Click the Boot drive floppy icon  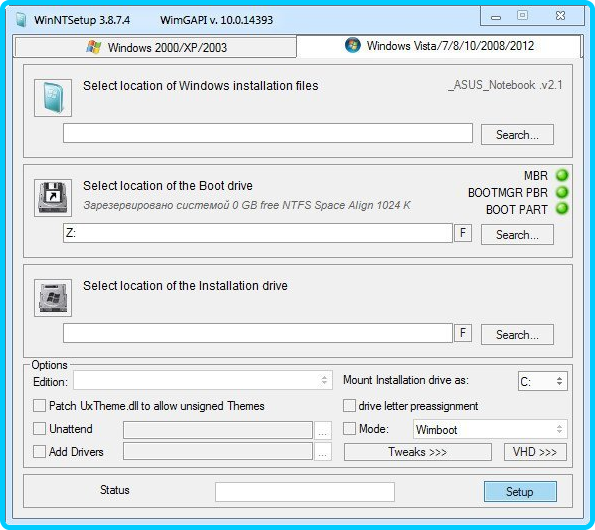click(53, 198)
